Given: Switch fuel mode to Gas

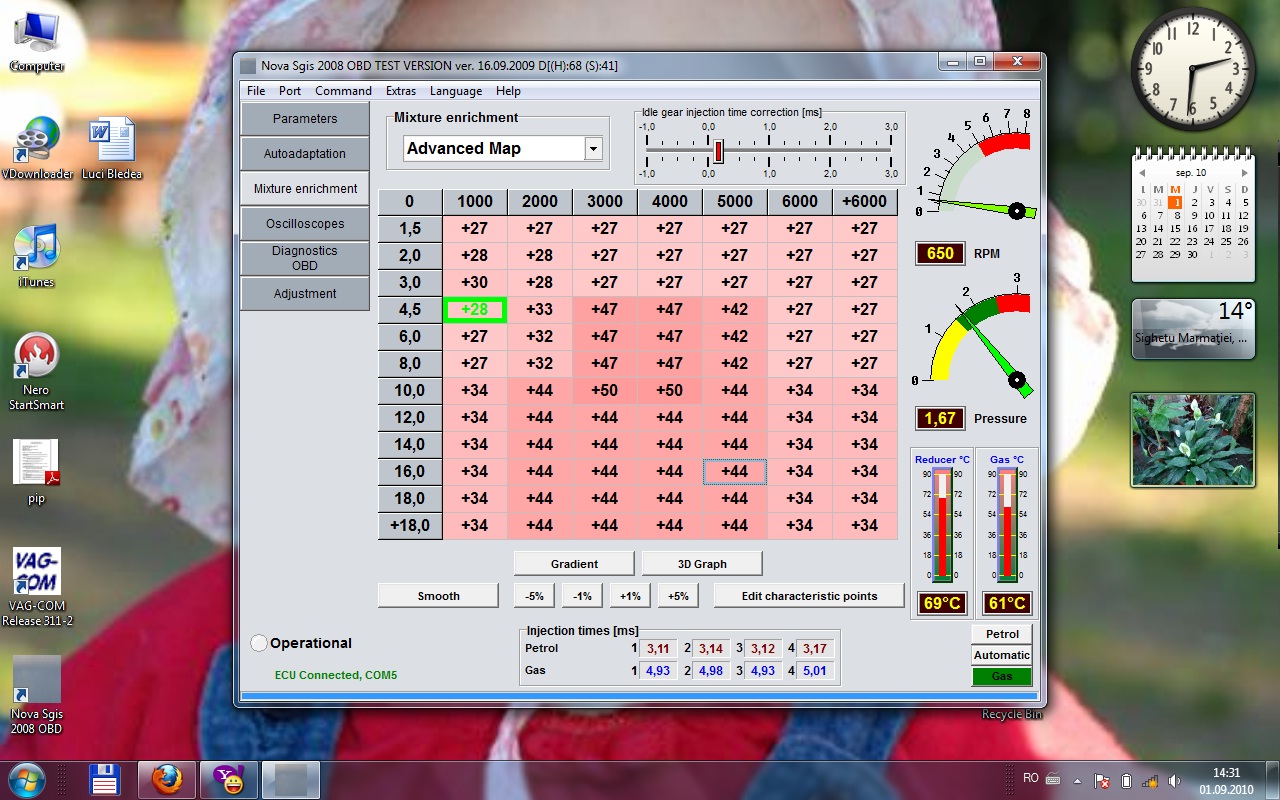Looking at the screenshot, I should 1002,677.
